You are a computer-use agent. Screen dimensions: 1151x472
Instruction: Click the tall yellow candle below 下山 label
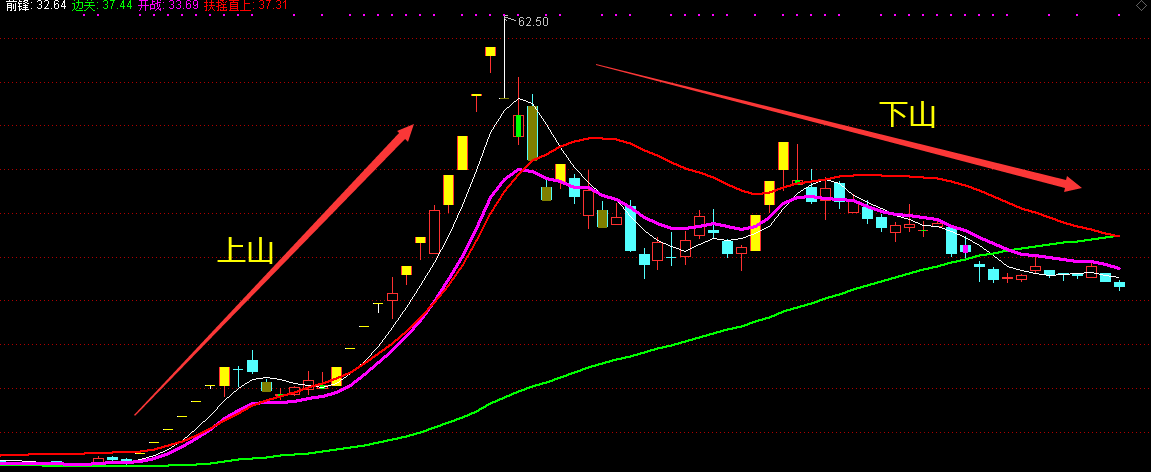click(x=783, y=156)
